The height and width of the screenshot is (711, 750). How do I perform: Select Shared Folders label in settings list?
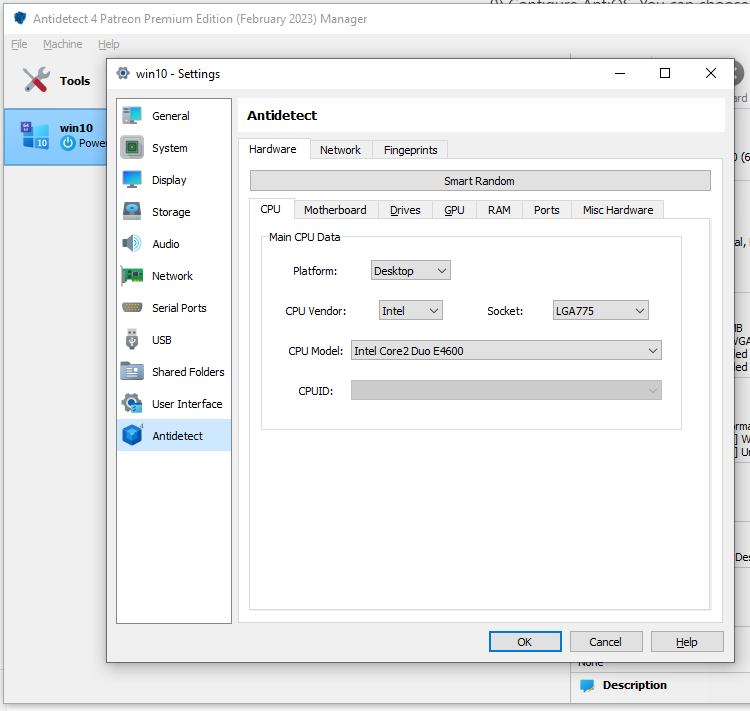188,372
